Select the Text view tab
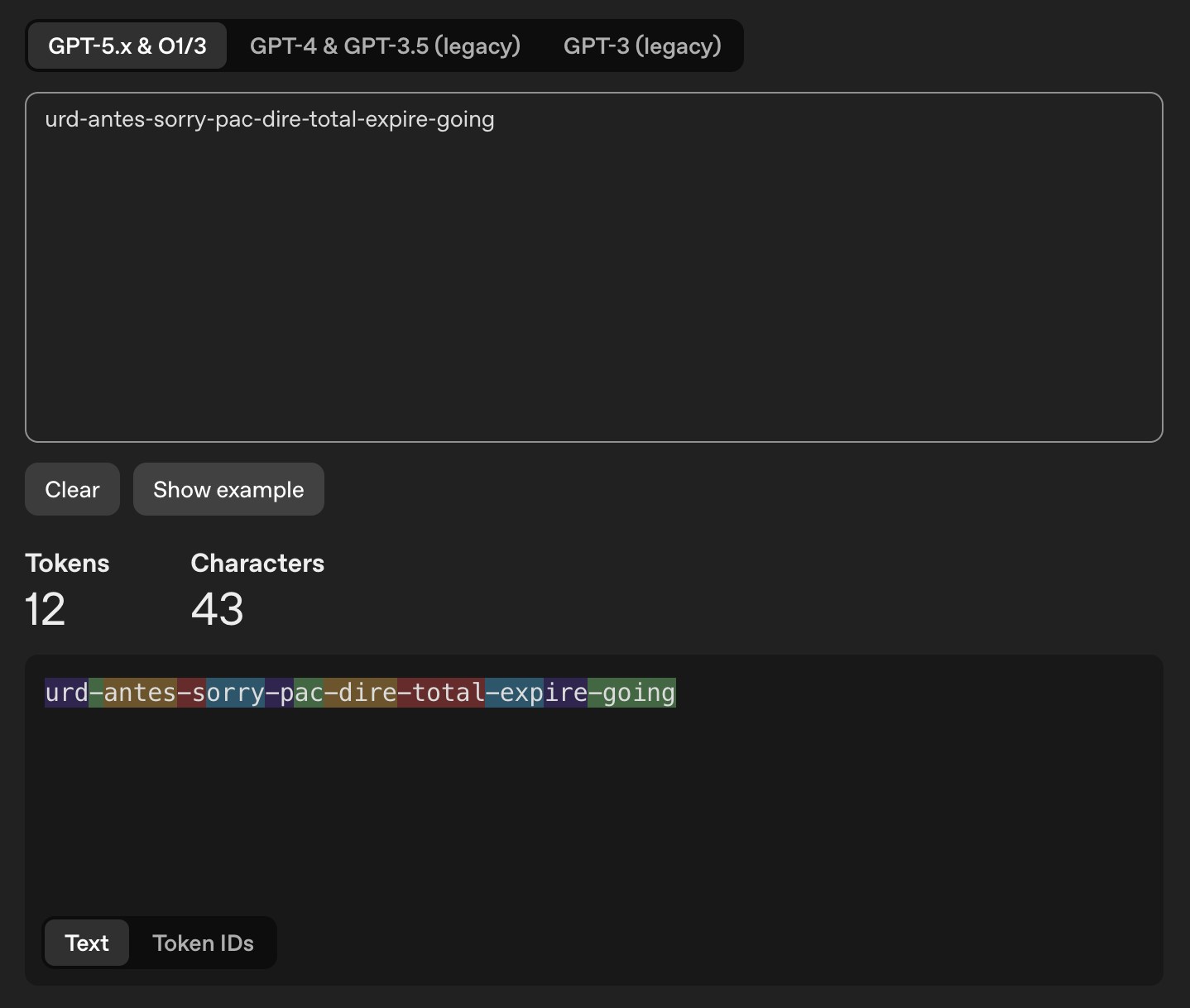 [87, 943]
